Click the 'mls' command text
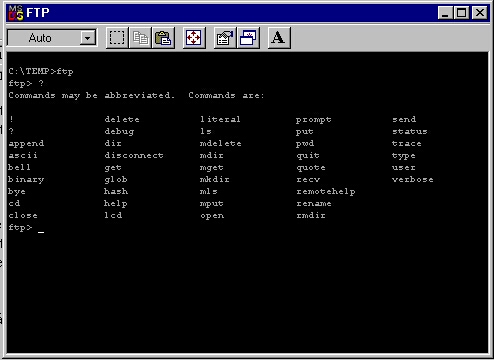 pos(208,191)
